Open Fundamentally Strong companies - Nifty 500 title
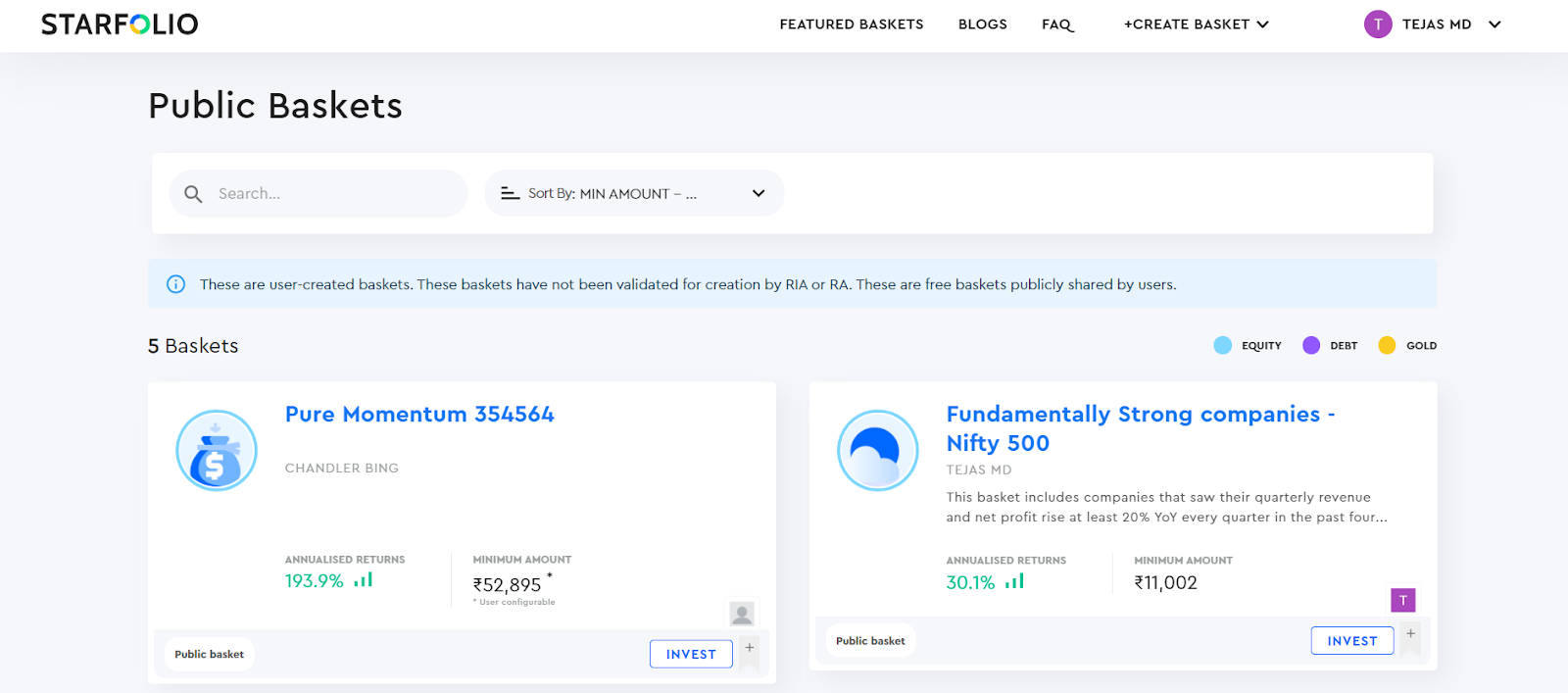Screen dimensions: 1568x693 point(1141,428)
